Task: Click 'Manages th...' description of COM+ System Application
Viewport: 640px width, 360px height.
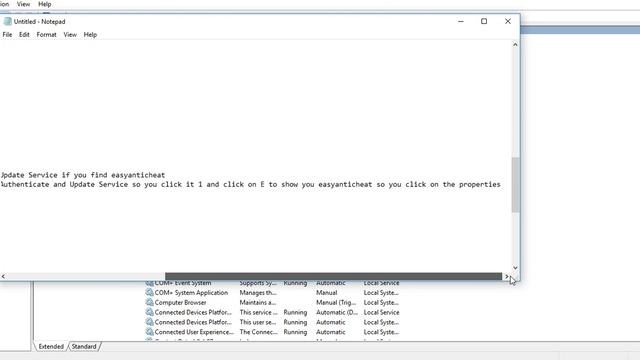Action: (x=258, y=293)
